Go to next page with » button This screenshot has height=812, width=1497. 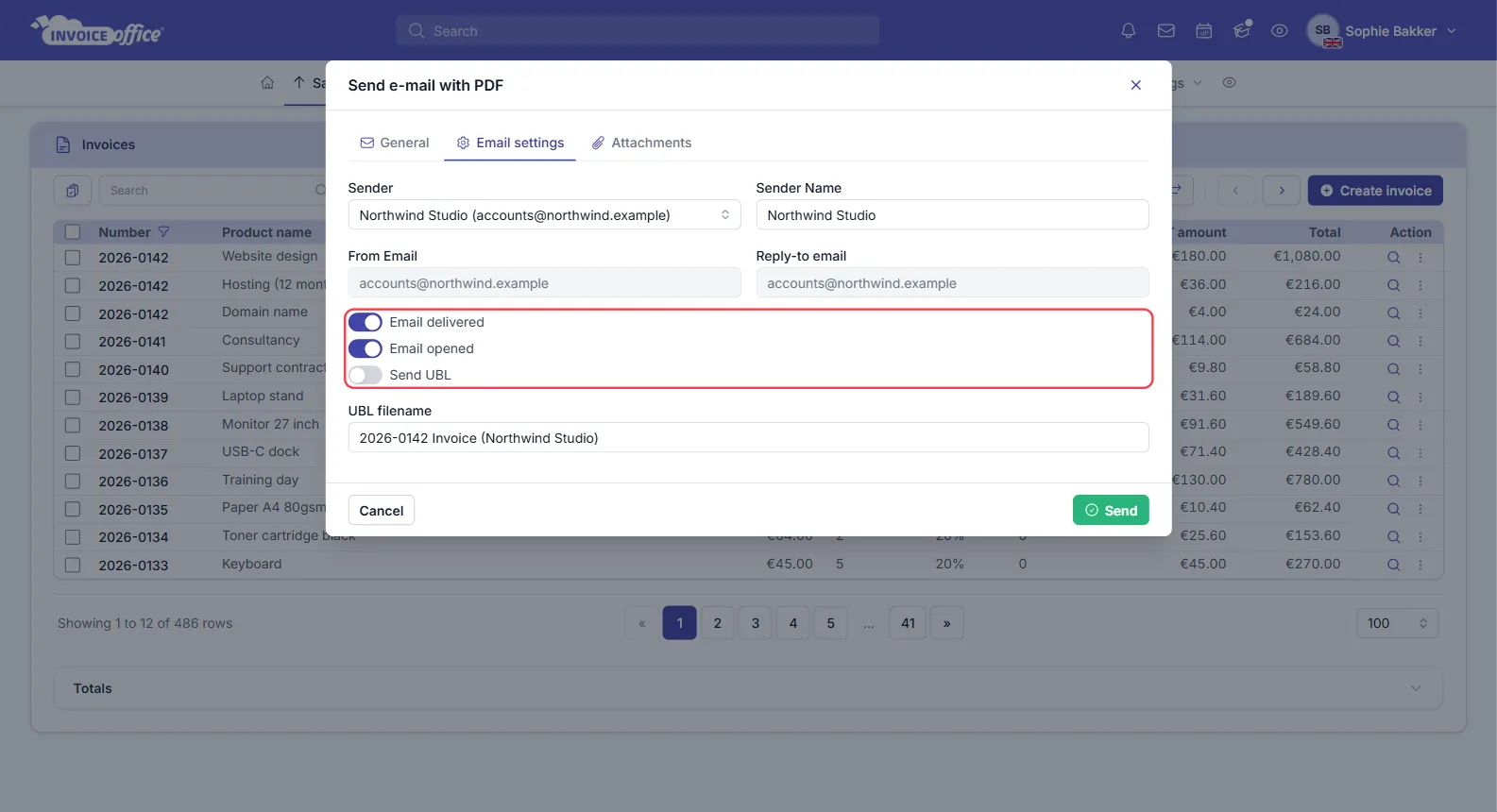[947, 623]
